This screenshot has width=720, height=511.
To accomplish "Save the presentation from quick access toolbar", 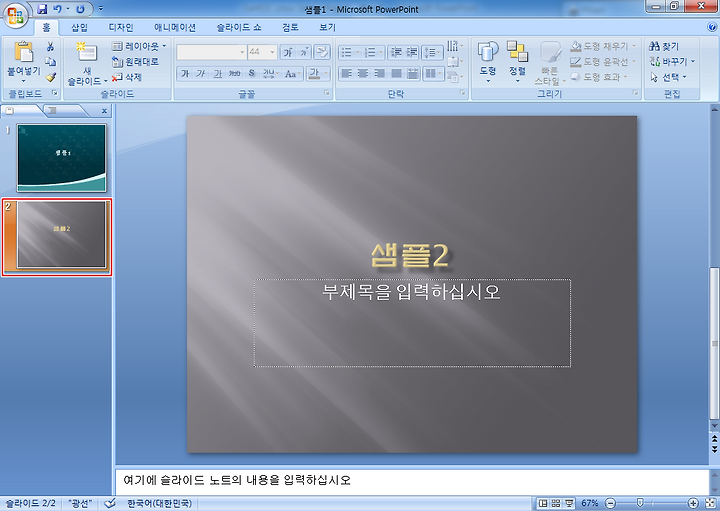I will [x=42, y=9].
